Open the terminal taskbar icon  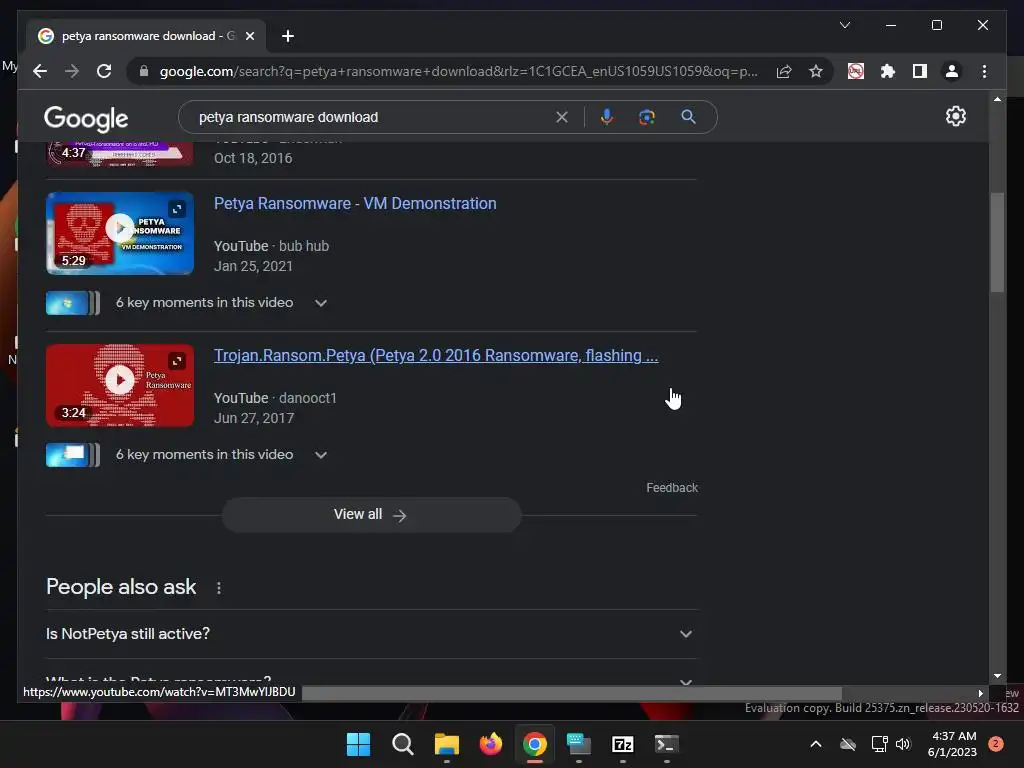(666, 744)
